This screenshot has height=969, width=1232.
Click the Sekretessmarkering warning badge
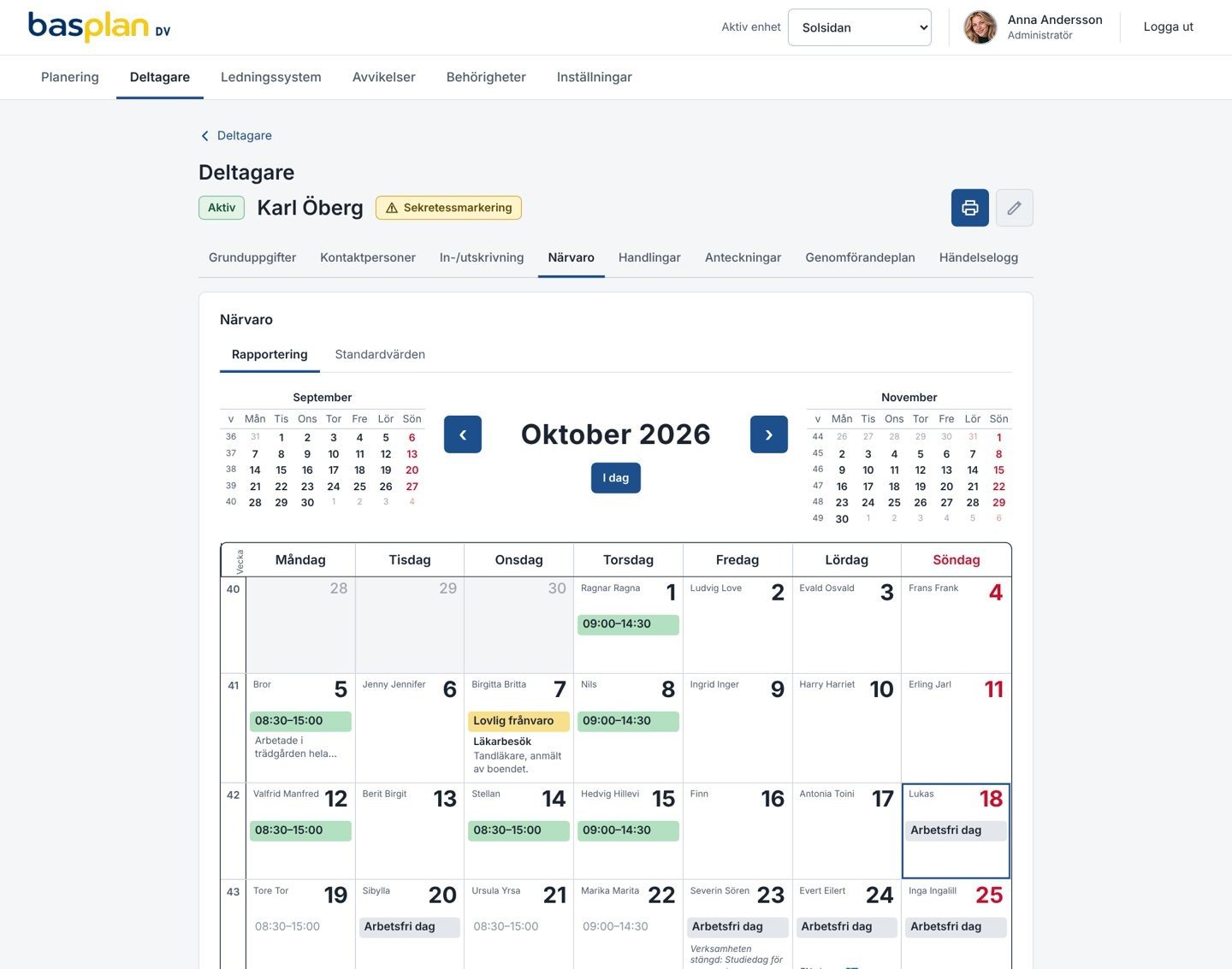tap(448, 208)
